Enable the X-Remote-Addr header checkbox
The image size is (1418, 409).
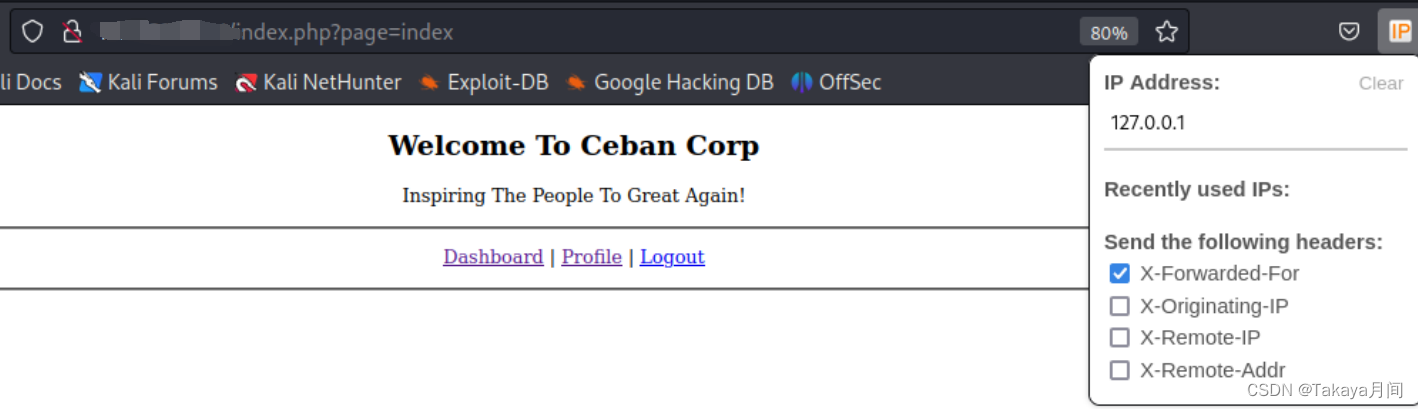click(x=1120, y=370)
